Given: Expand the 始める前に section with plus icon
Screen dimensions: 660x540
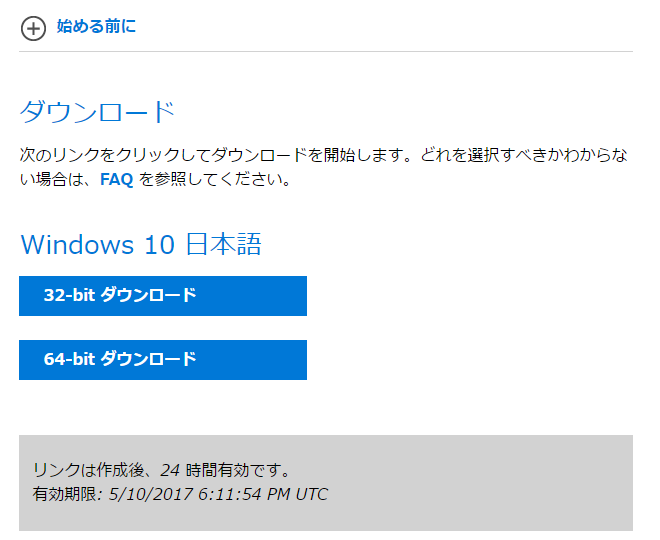Looking at the screenshot, I should pyautogui.click(x=33, y=29).
